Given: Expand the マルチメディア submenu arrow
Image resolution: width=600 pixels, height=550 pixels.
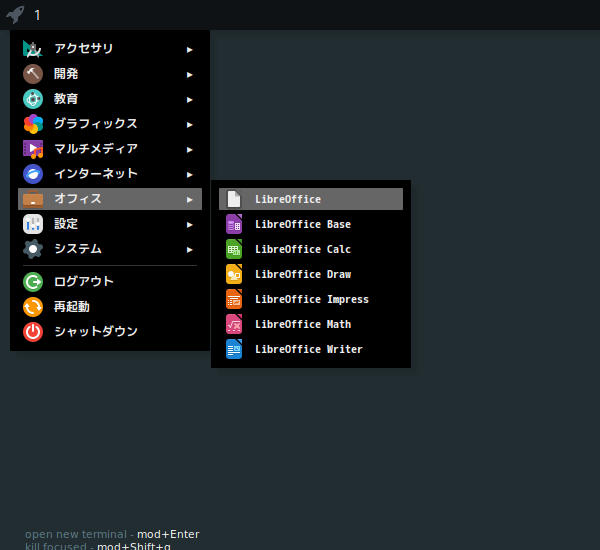Looking at the screenshot, I should point(189,150).
